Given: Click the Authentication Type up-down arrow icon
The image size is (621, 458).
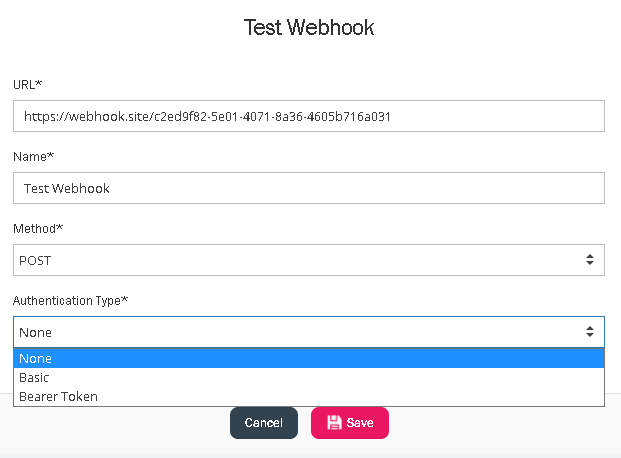Looking at the screenshot, I should click(590, 332).
